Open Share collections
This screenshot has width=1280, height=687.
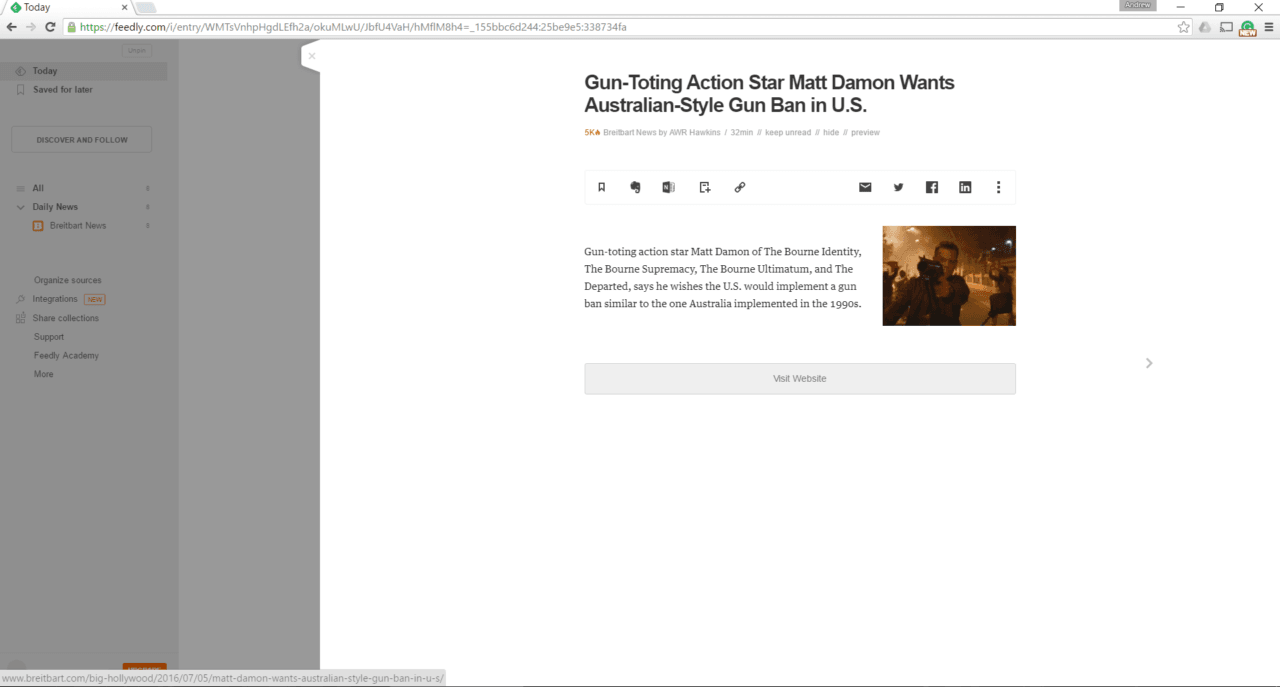[66, 318]
